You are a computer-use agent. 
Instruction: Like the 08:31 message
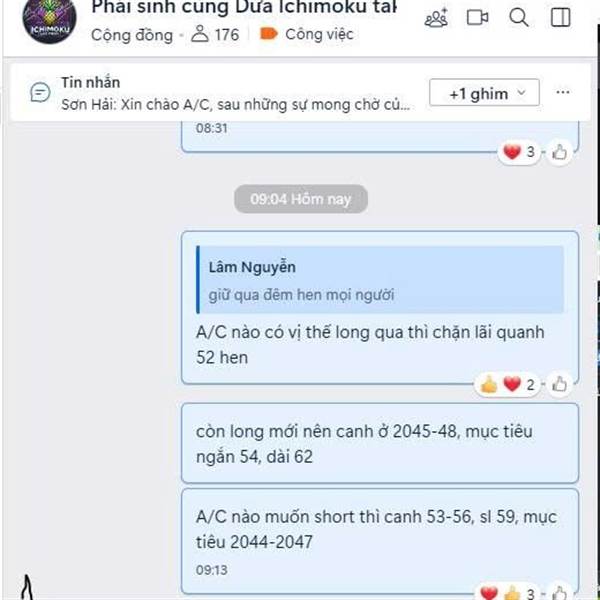pyautogui.click(x=559, y=153)
